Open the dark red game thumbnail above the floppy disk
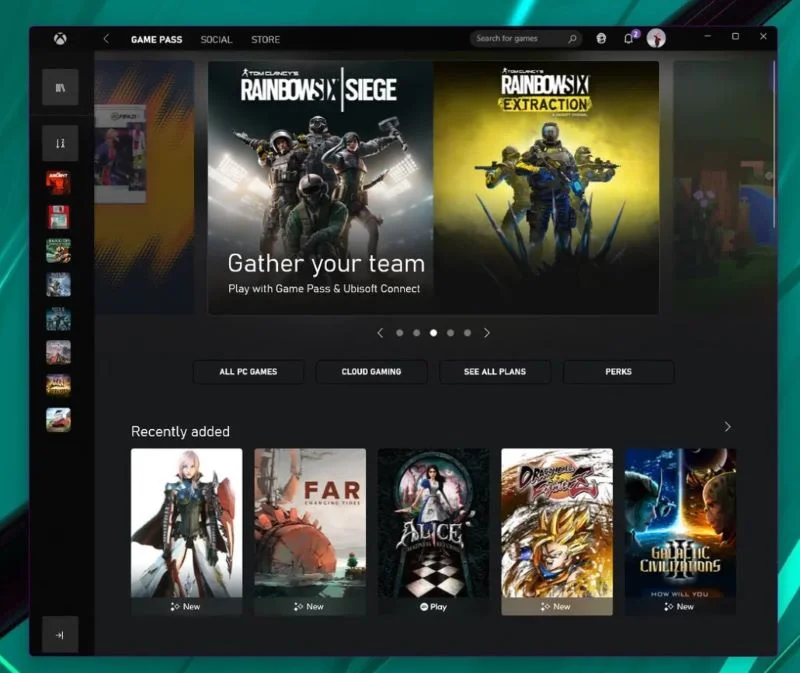Image resolution: width=800 pixels, height=673 pixels. (58, 183)
